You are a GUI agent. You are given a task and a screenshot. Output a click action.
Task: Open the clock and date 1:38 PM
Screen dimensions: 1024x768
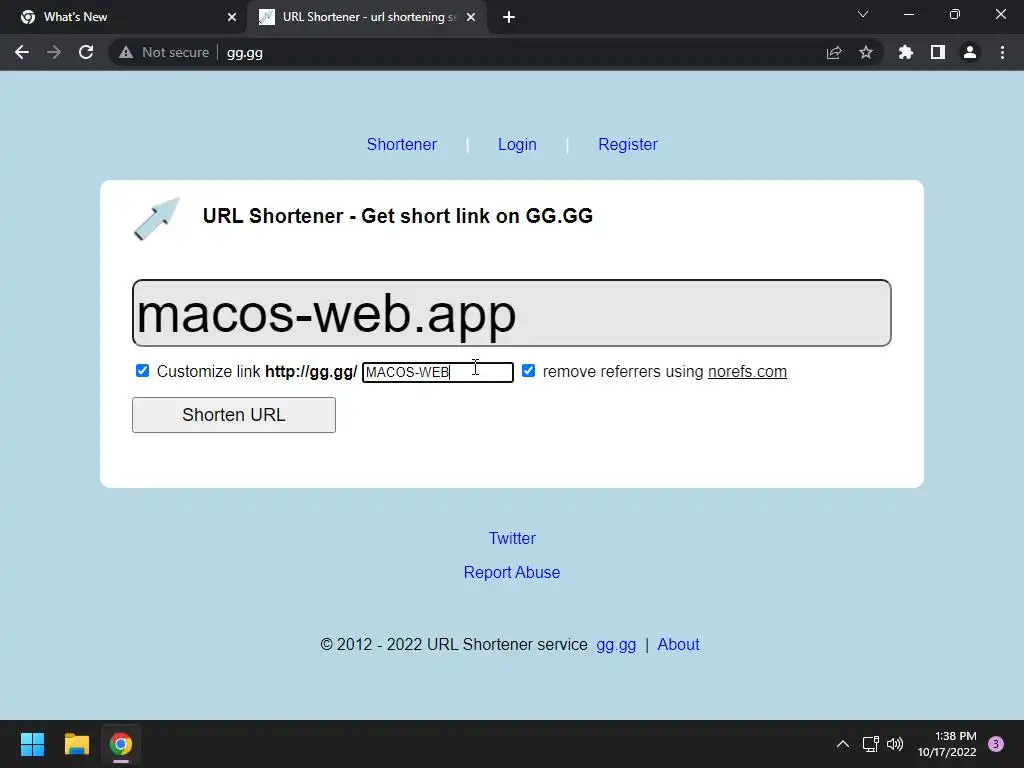click(x=947, y=744)
